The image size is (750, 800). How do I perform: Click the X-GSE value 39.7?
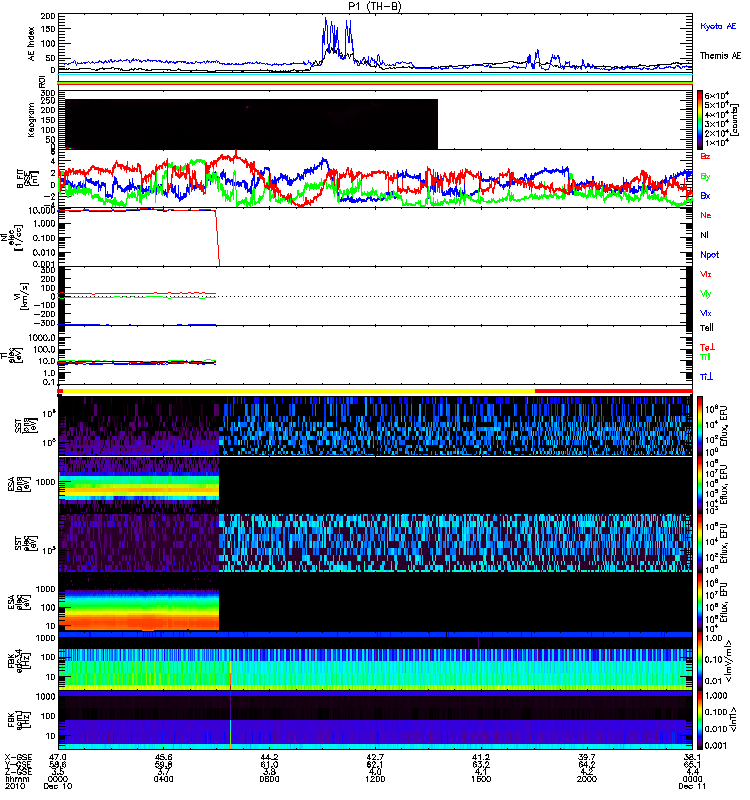click(x=587, y=757)
